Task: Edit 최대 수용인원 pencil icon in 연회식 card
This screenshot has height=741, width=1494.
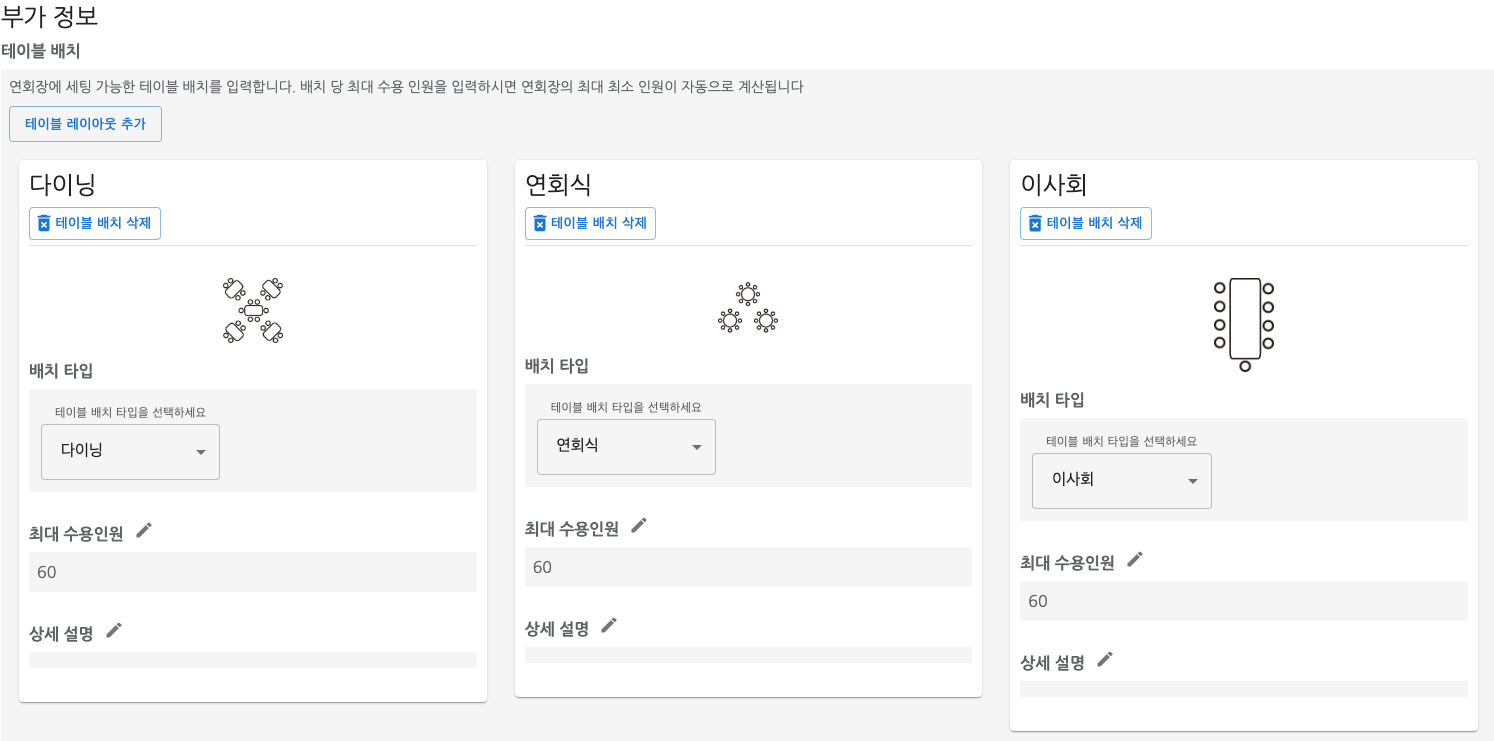Action: (x=639, y=526)
